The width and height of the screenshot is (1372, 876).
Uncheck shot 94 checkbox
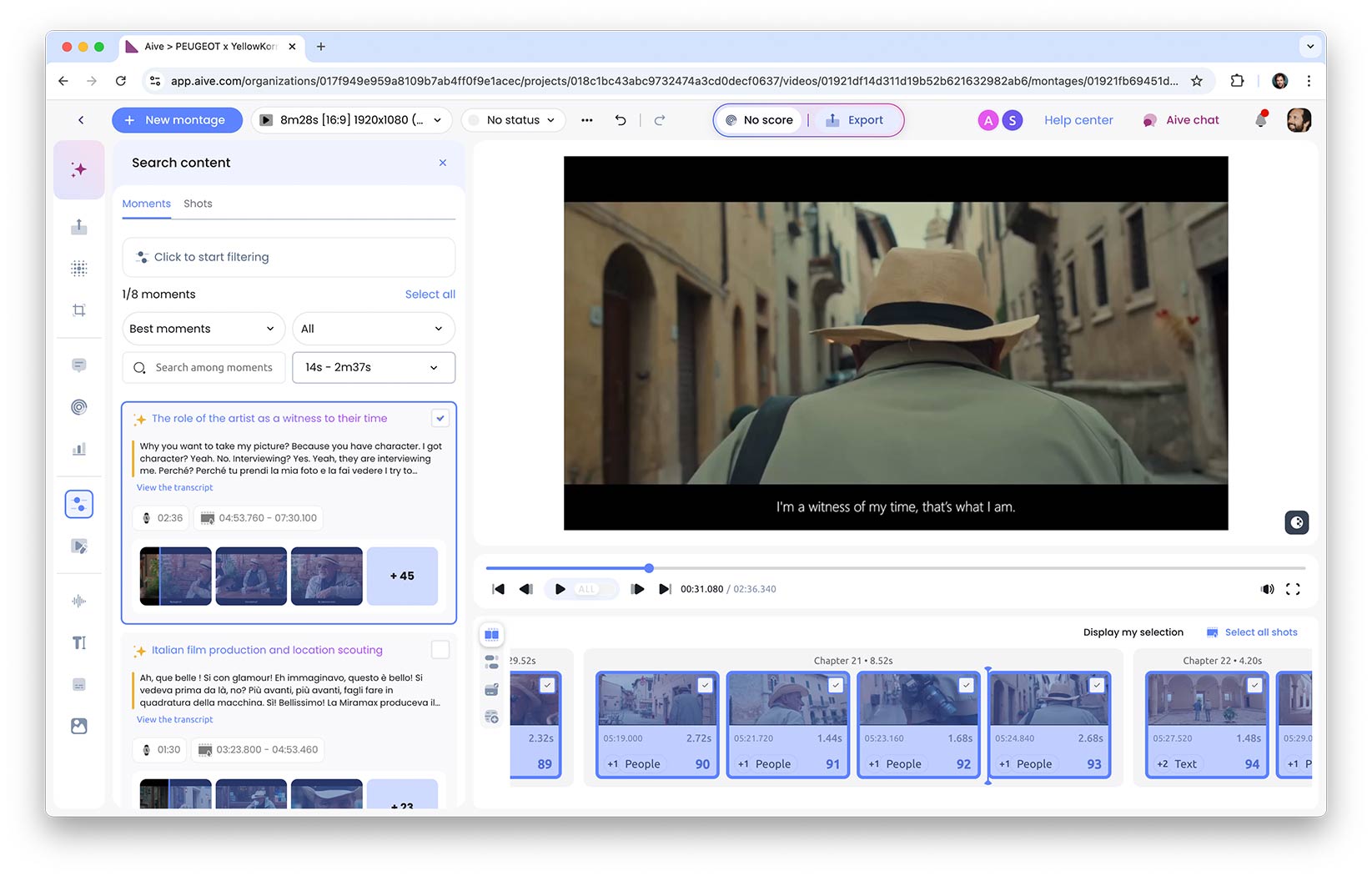pos(1254,685)
